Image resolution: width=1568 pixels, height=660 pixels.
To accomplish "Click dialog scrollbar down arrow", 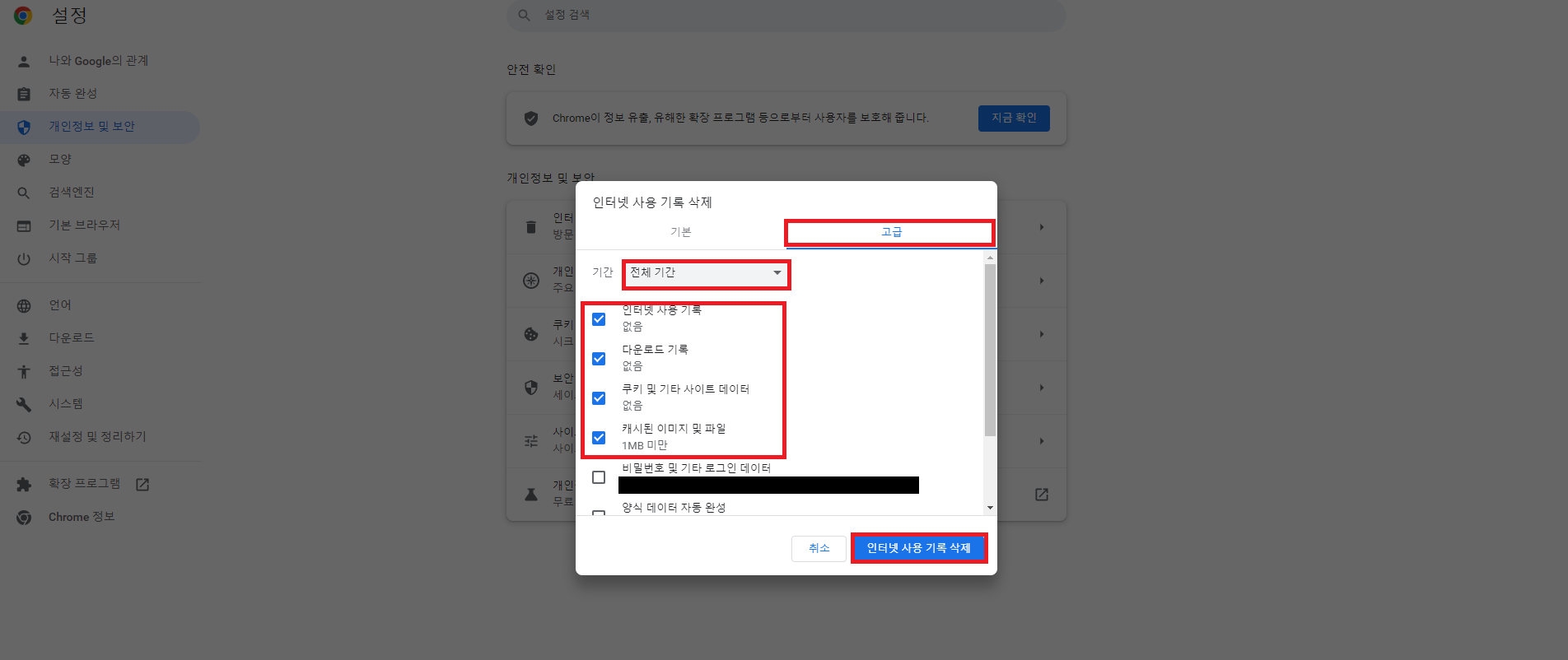I will tap(990, 508).
